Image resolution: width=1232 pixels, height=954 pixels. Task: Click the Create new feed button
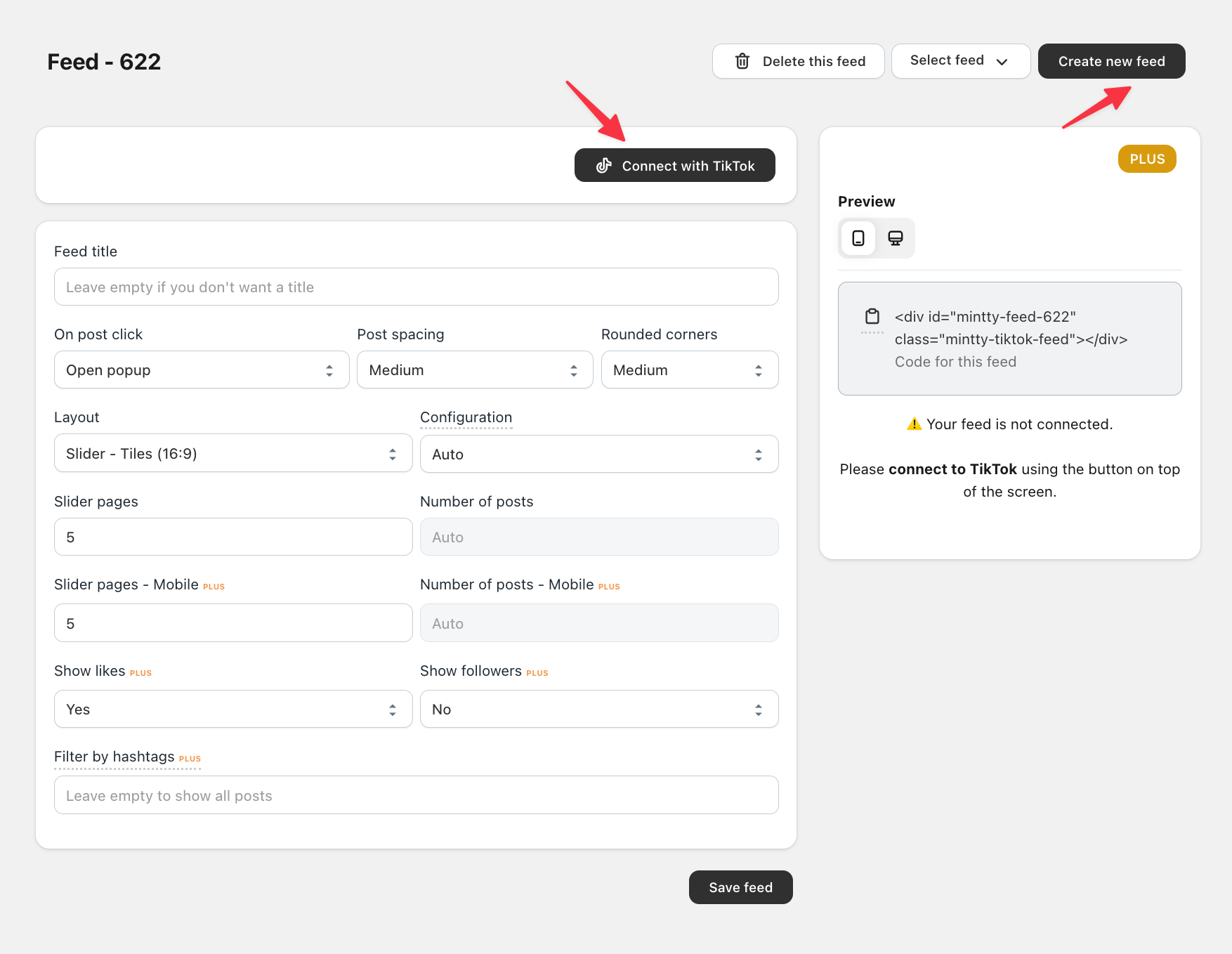pos(1111,61)
